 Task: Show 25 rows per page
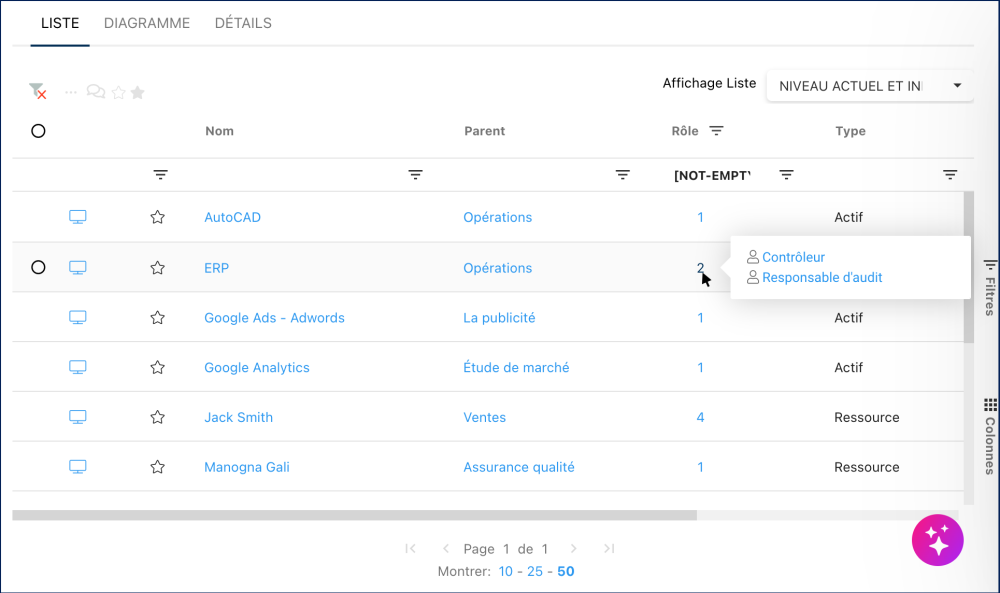[535, 572]
